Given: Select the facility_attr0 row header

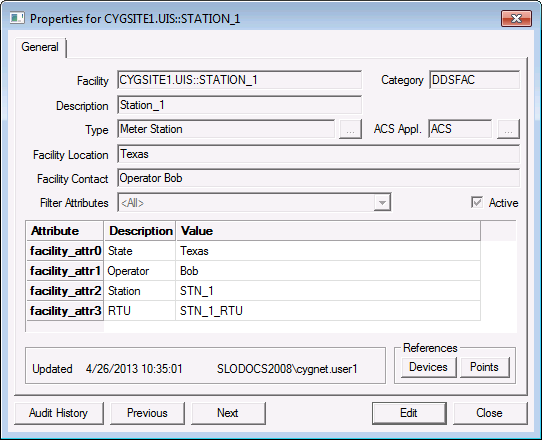Looking at the screenshot, I should pyautogui.click(x=65, y=251).
